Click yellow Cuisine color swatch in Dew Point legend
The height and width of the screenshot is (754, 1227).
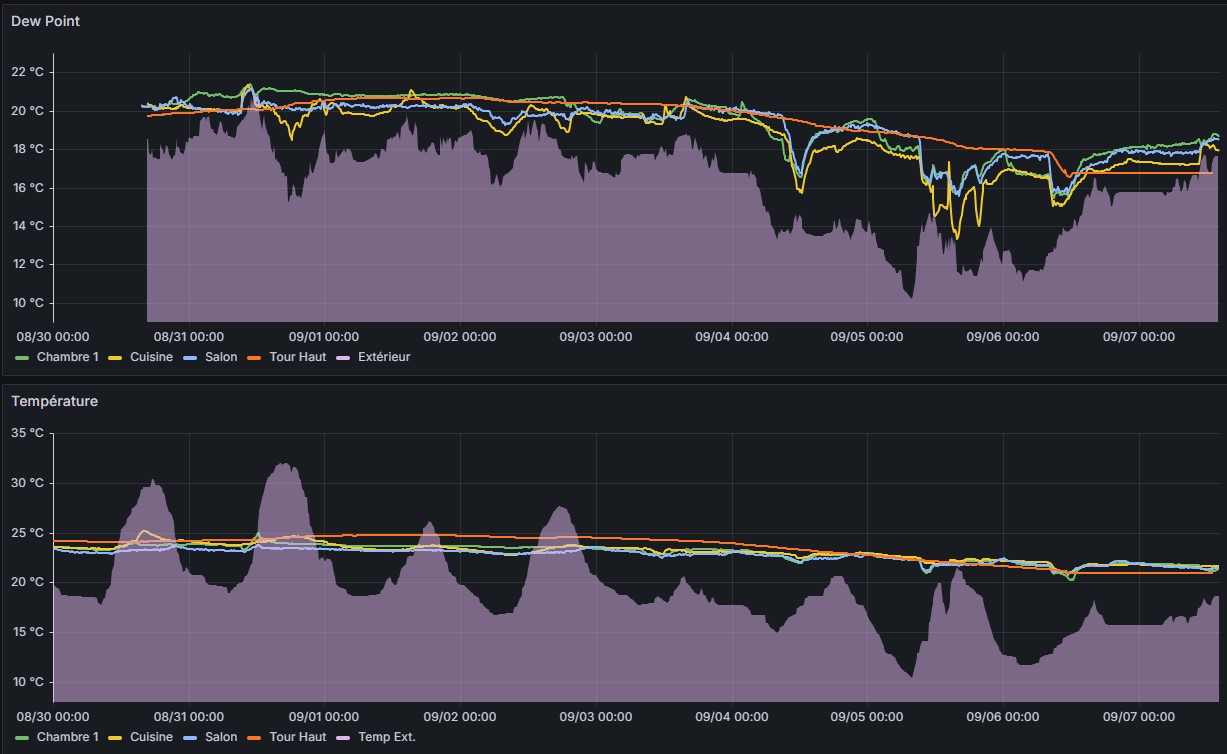[116, 357]
